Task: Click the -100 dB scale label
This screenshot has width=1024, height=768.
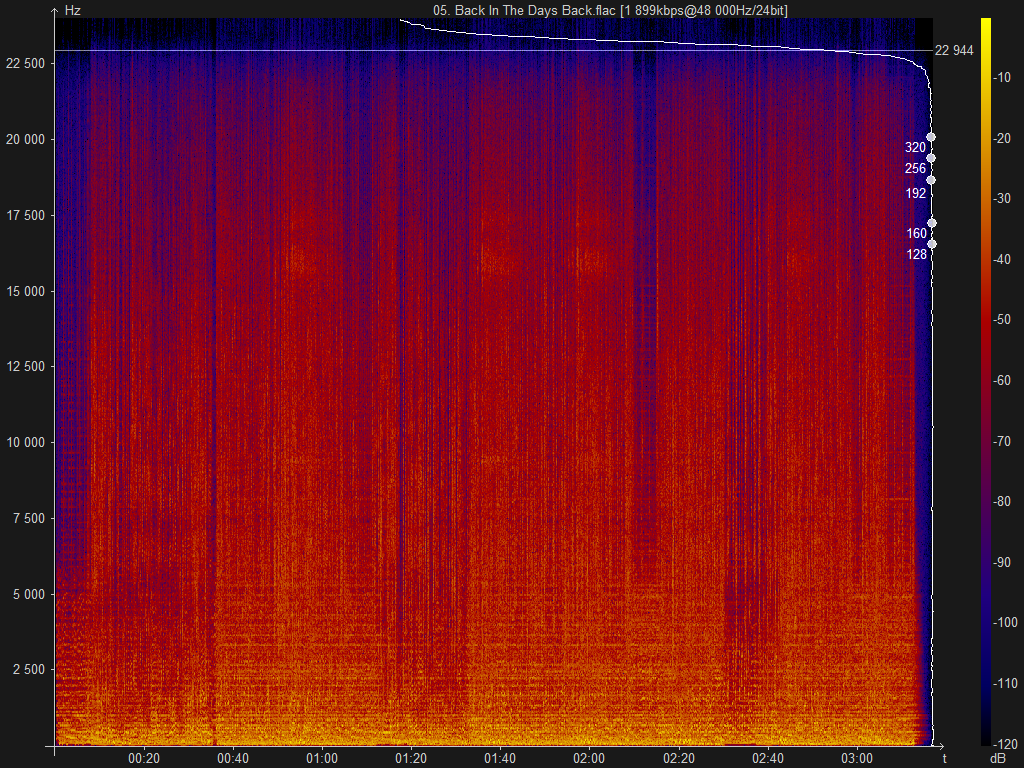Action: coord(1004,622)
